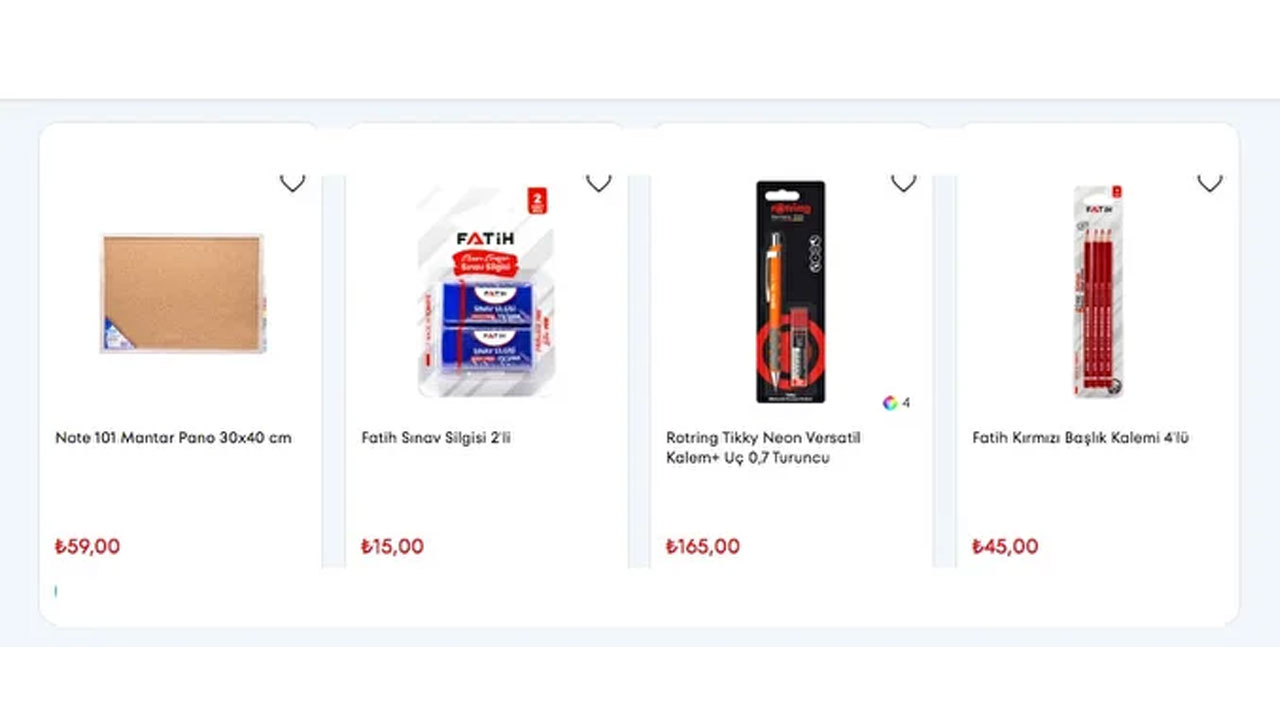This screenshot has width=1280, height=720.
Task: Open Rotring Tikky Neon Versatil Kalem title
Action: 763,448
